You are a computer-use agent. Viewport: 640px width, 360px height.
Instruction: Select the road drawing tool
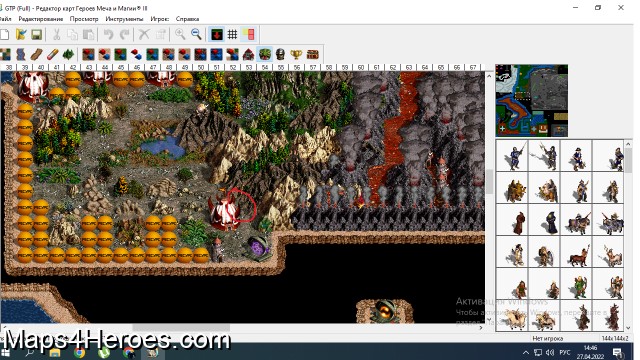[37, 54]
